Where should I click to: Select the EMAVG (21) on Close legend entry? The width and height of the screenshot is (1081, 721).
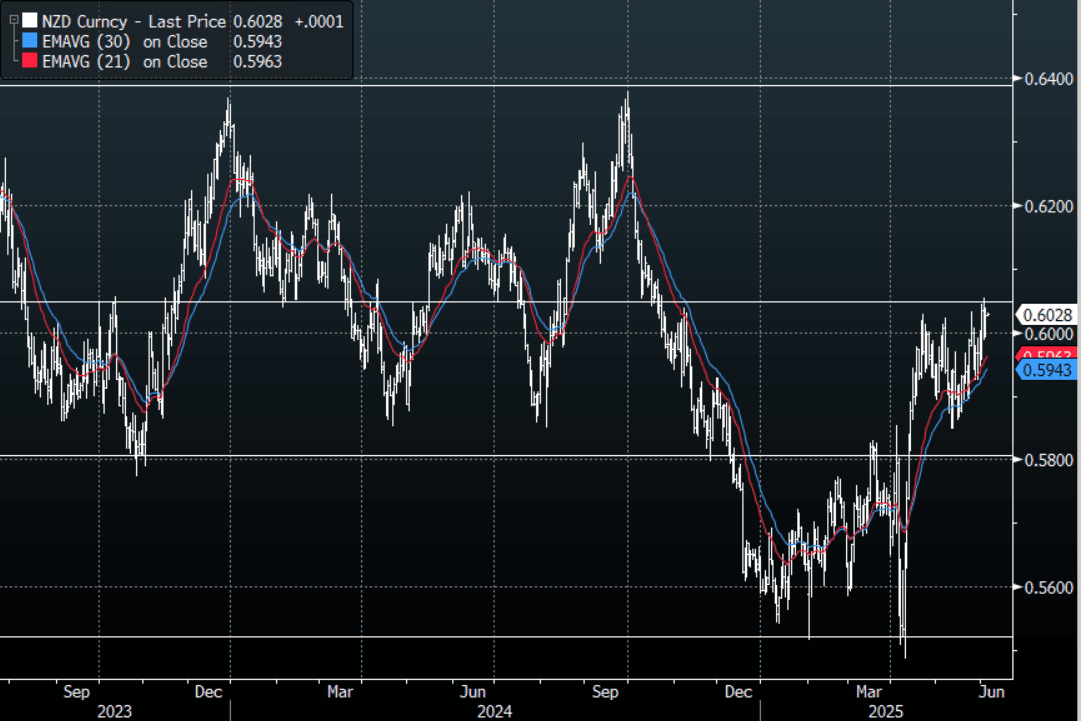tap(125, 62)
